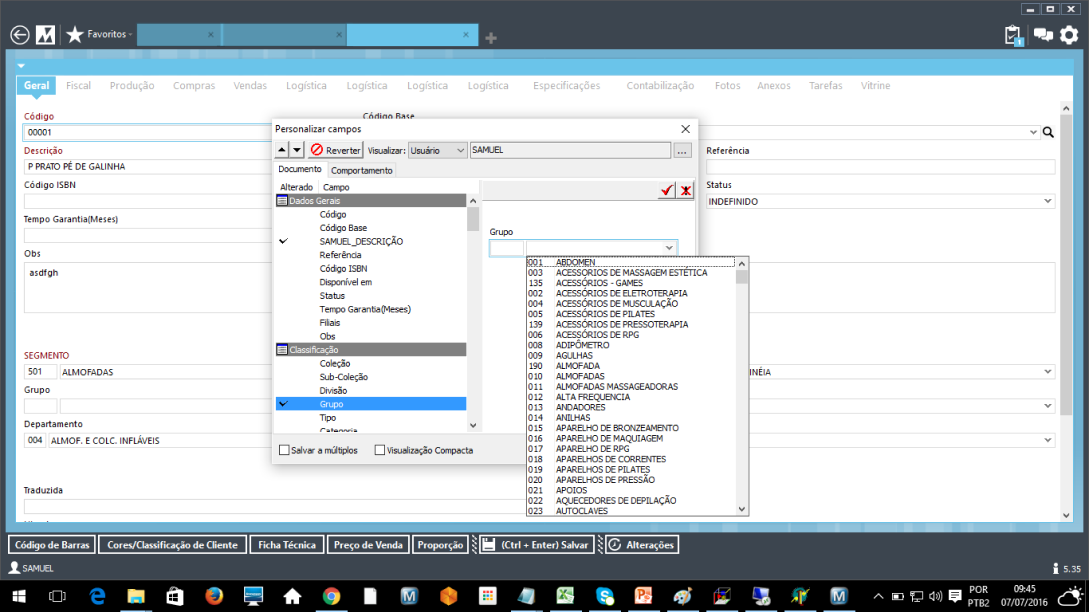Toggle Visualização Compacta checkbox
This screenshot has width=1089, height=612.
point(380,450)
